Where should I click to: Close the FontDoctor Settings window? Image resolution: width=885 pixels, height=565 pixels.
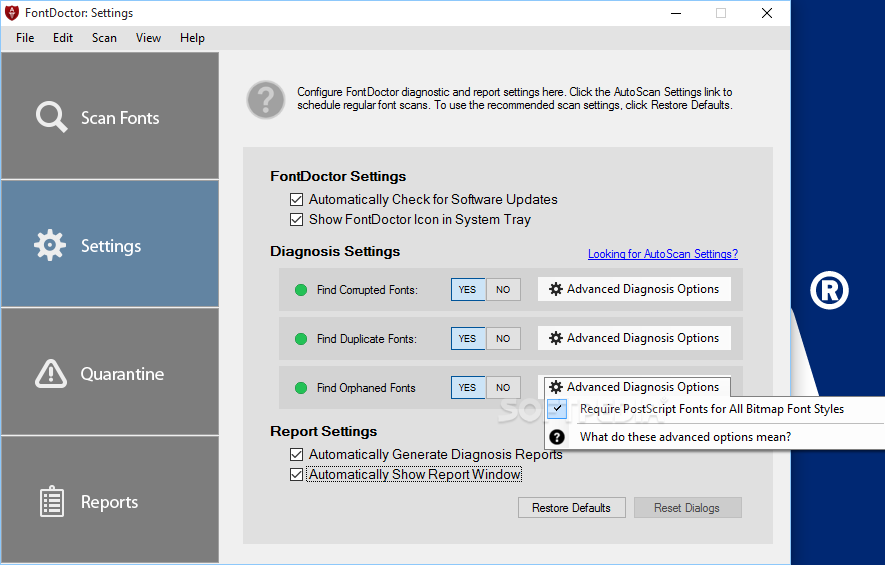click(766, 13)
